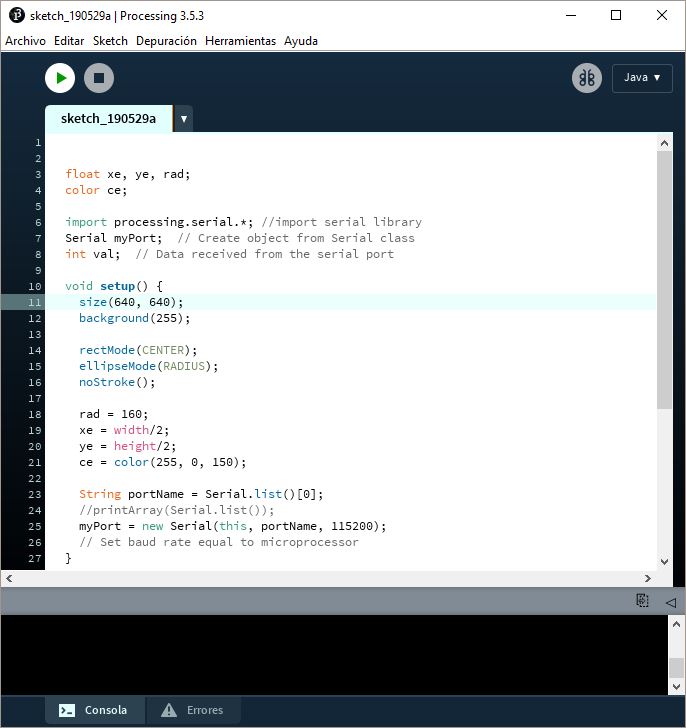Click 'ce = color(255, 0, 150);' line
The width and height of the screenshot is (686, 728).
(x=162, y=462)
